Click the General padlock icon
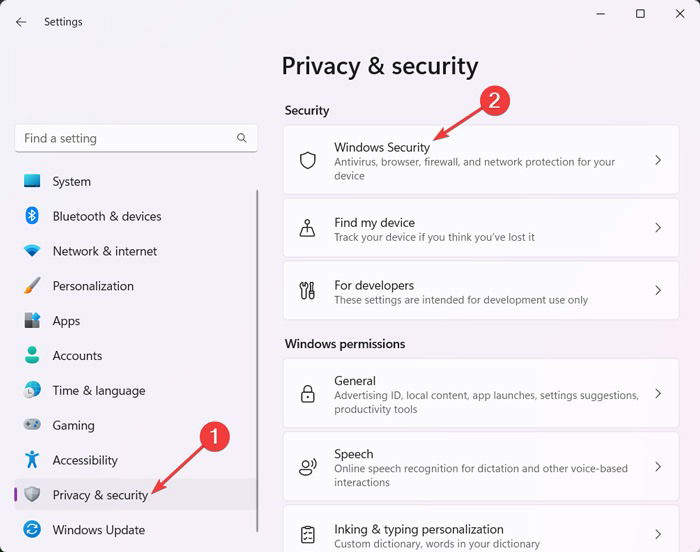Image resolution: width=700 pixels, height=552 pixels. pyautogui.click(x=308, y=394)
